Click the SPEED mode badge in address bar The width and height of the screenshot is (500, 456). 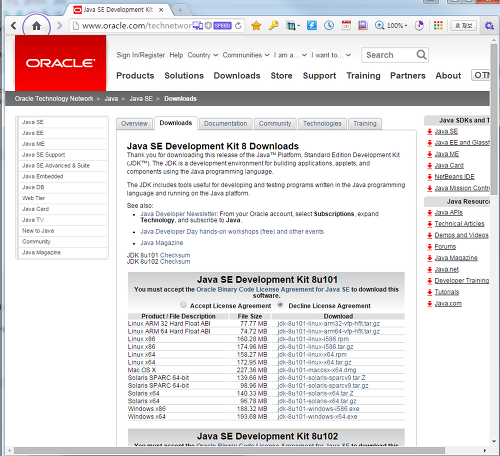point(222,26)
